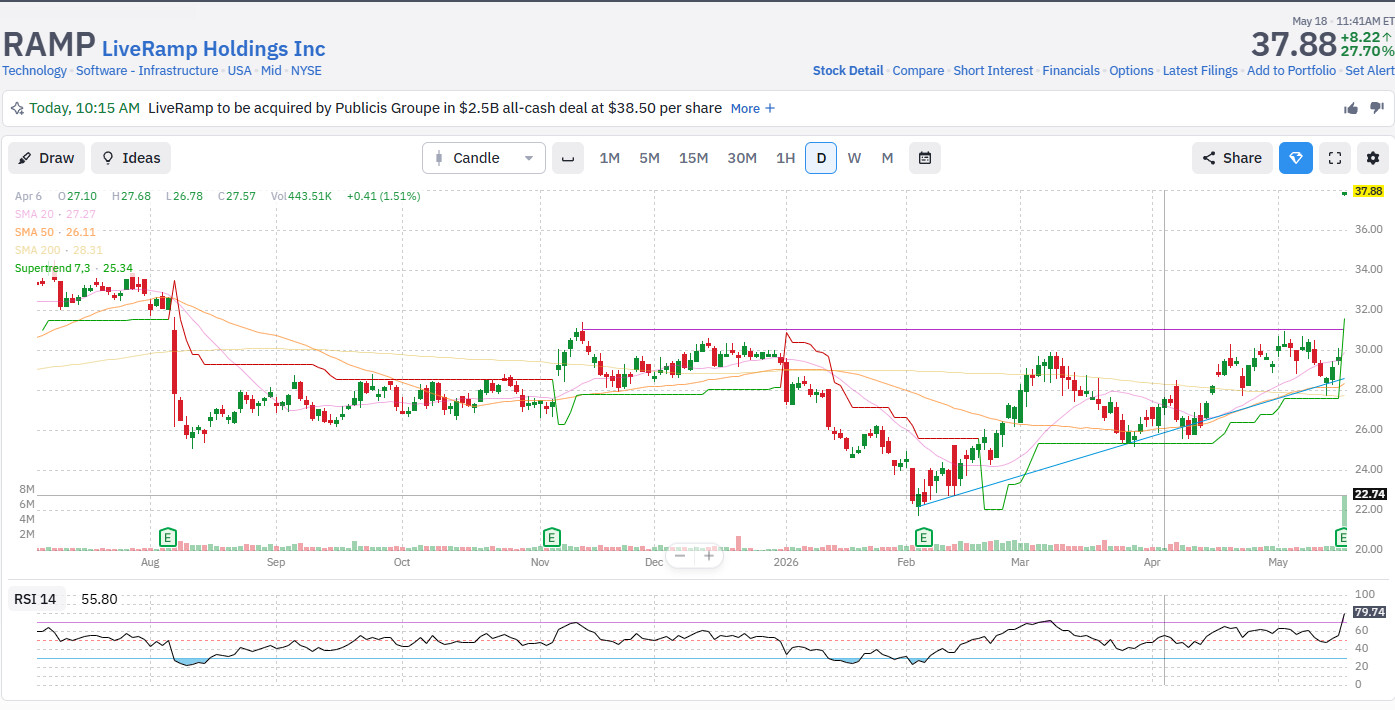
Task: Switch to the 1H timeframe
Action: 786,158
